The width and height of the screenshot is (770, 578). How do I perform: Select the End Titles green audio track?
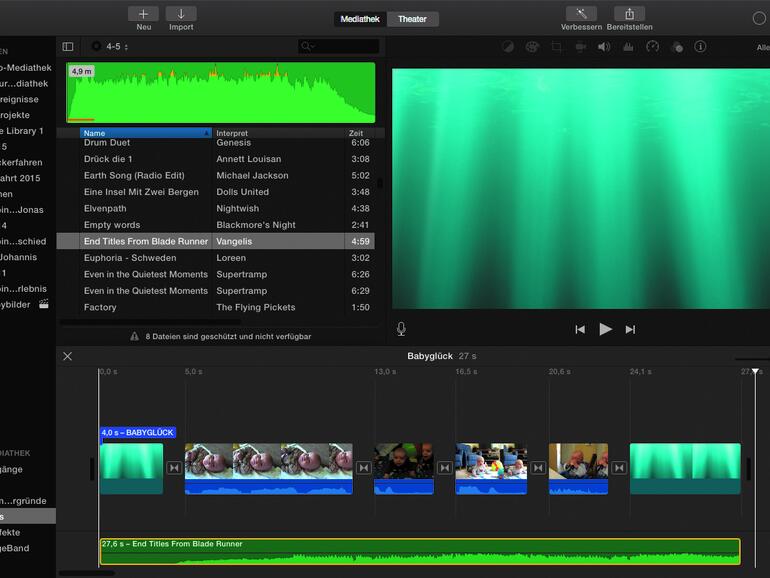tap(420, 552)
